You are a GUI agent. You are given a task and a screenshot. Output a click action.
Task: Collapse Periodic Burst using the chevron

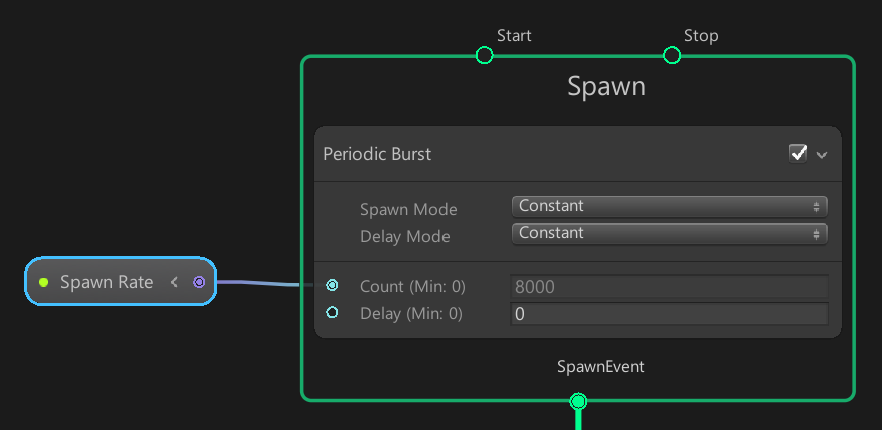[x=822, y=155]
